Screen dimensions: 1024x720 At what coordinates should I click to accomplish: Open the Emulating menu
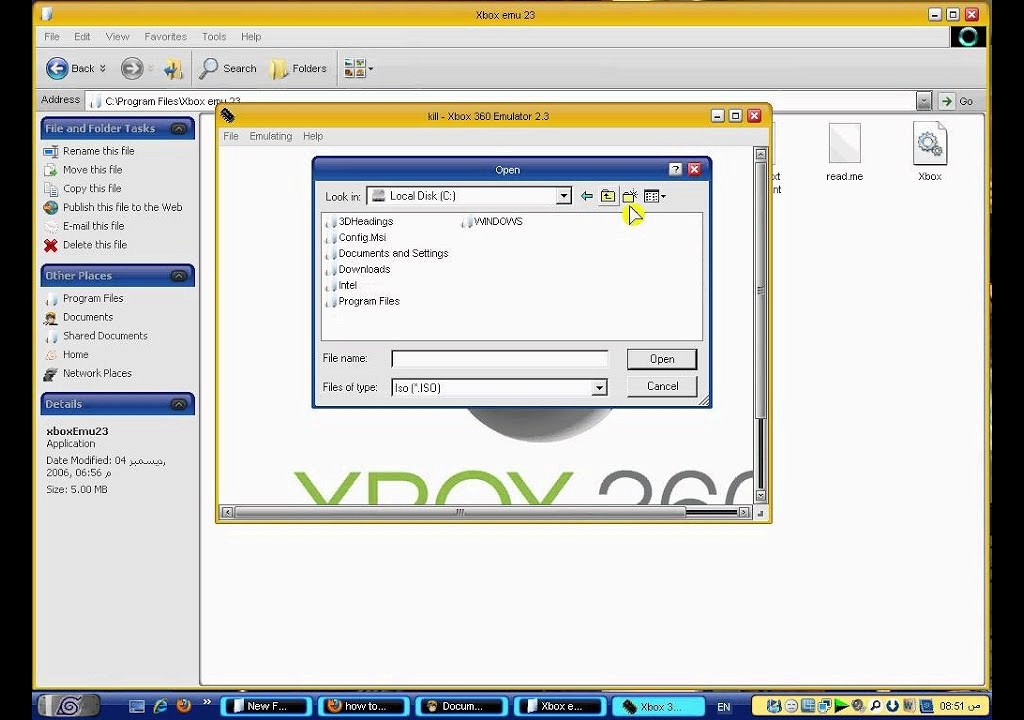pos(270,136)
